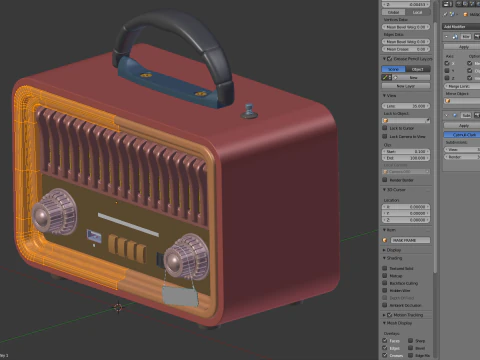Click the modifier context icon beside pin
This screenshot has height=360, width=480.
coord(452,14)
